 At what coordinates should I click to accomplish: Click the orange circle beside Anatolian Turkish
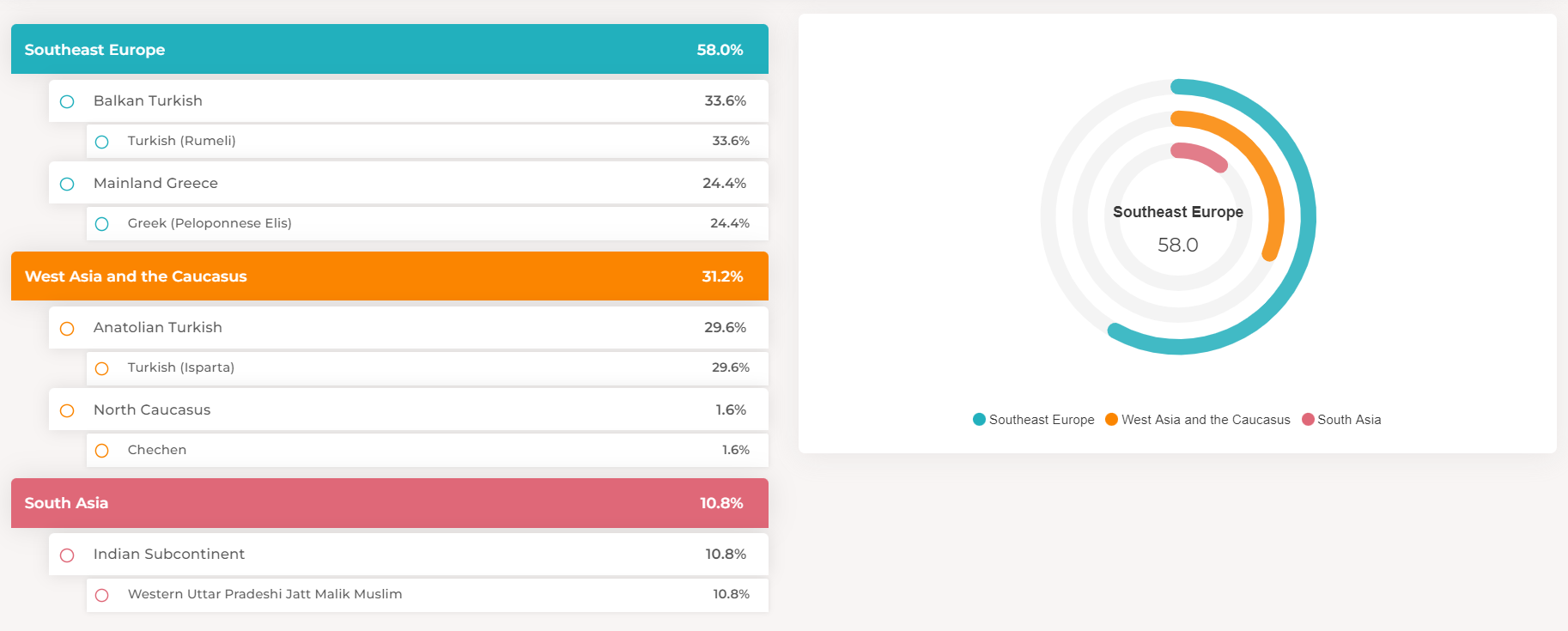tap(67, 328)
